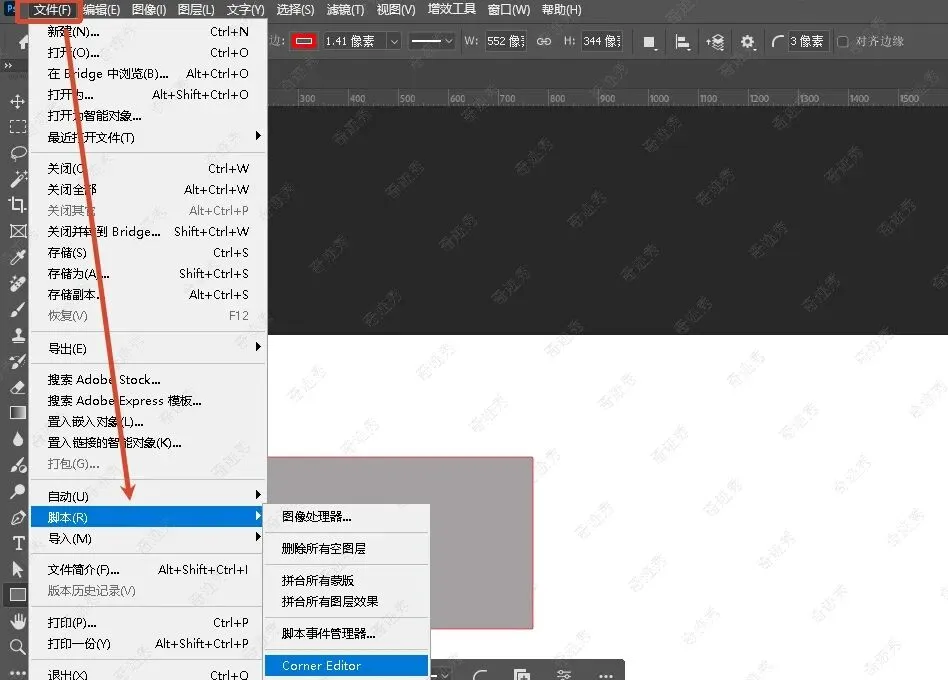Open the 滤镜(T) menu
Image resolution: width=948 pixels, height=680 pixels.
pos(345,10)
